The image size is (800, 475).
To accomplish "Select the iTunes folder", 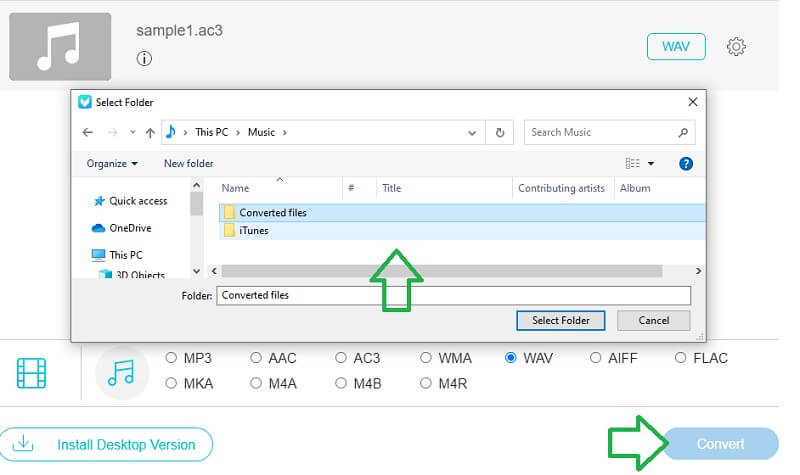I will [254, 231].
